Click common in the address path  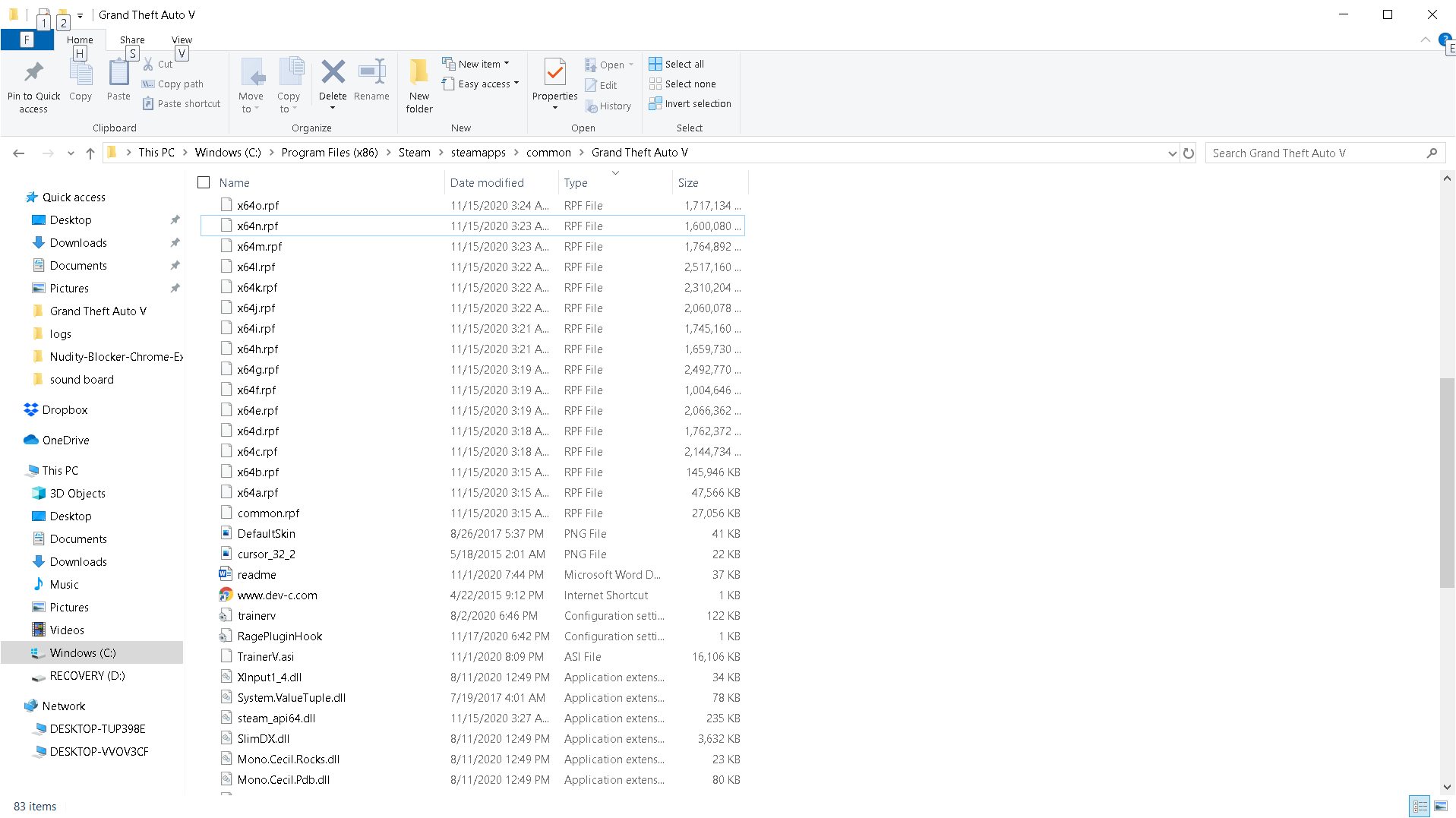pyautogui.click(x=548, y=153)
